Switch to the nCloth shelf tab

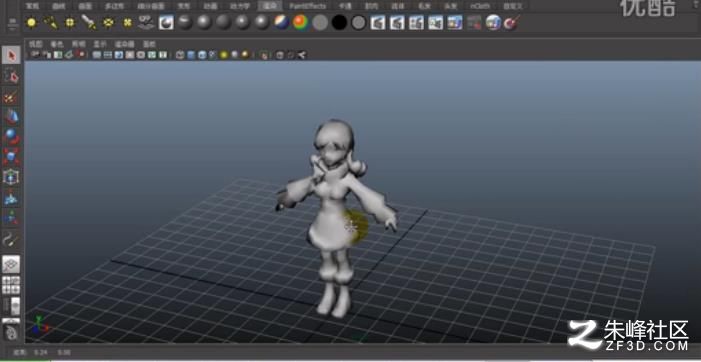[x=480, y=6]
